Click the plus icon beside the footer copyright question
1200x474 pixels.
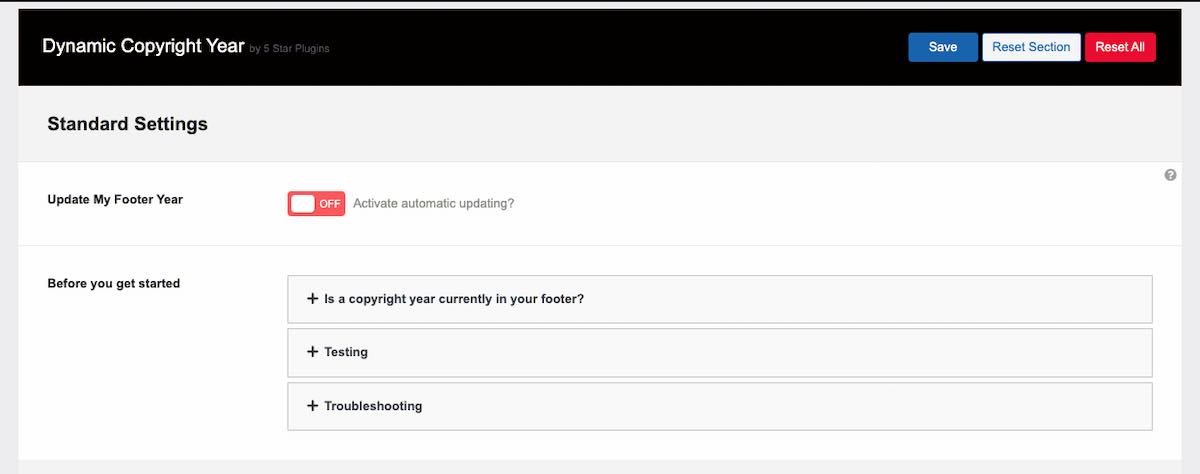coord(313,298)
